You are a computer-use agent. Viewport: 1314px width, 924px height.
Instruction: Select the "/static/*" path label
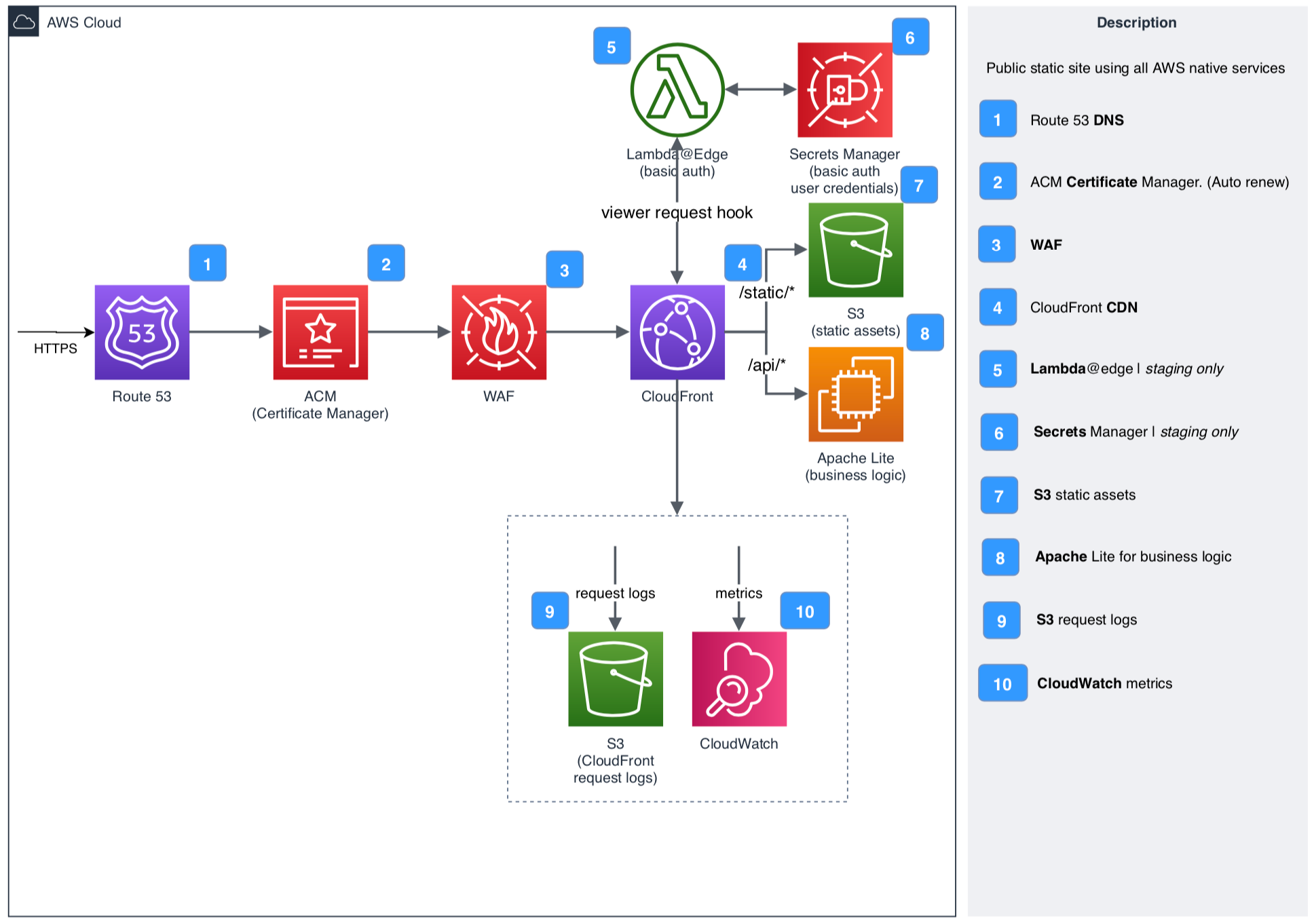(766, 292)
